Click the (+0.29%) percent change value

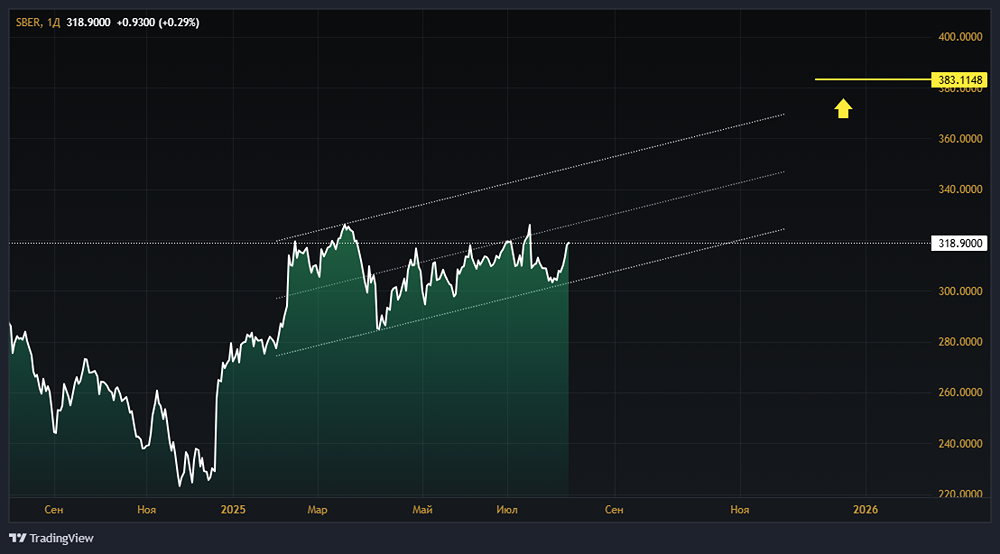click(179, 22)
